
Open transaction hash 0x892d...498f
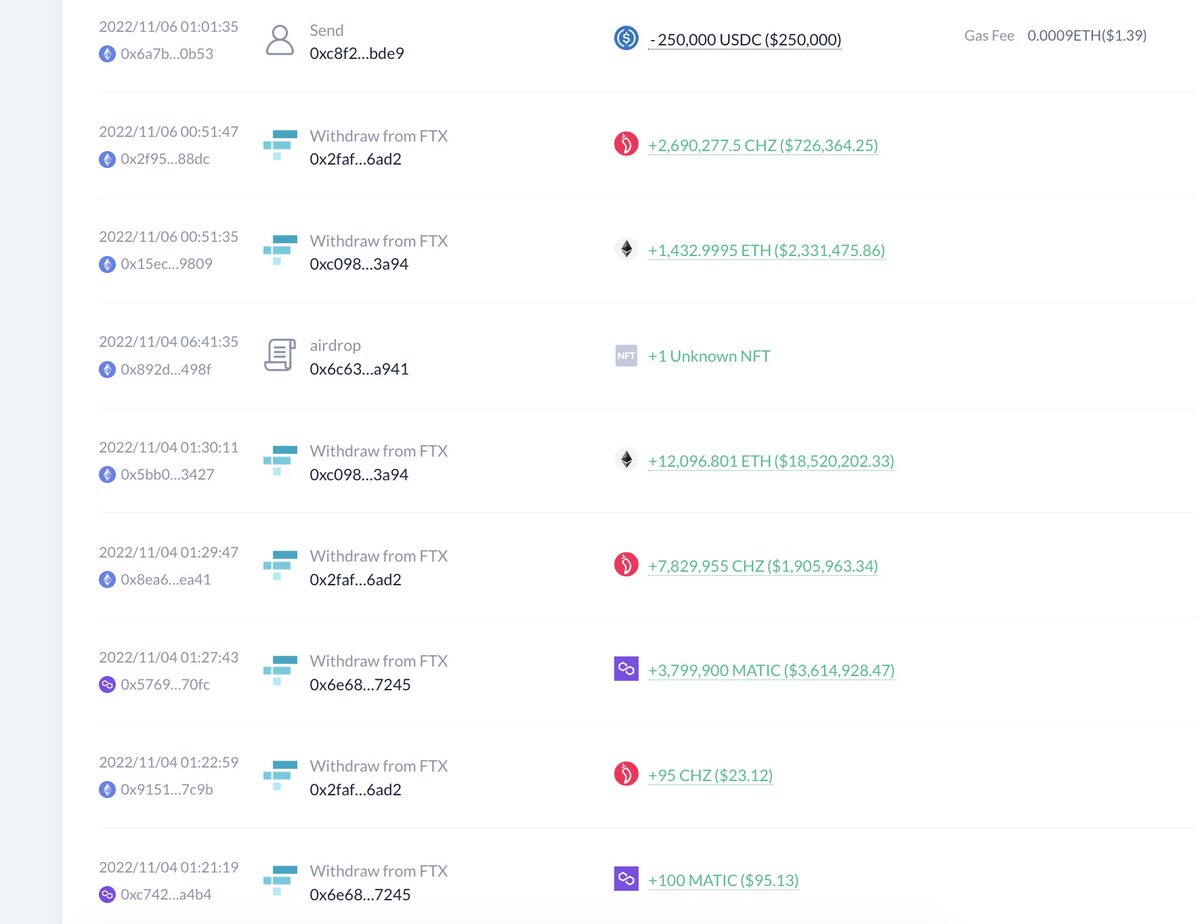point(166,369)
